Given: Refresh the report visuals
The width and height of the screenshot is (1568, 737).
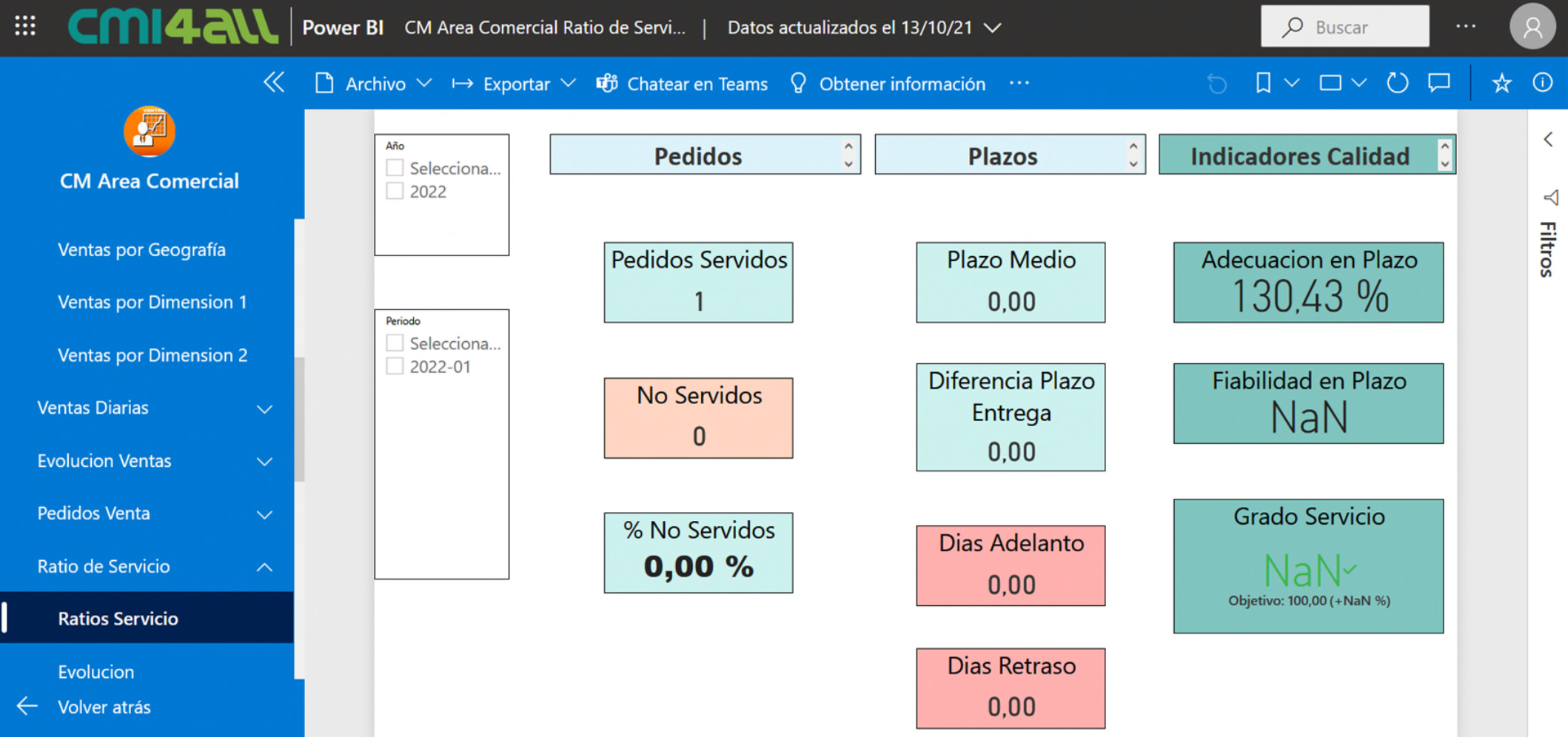Looking at the screenshot, I should [x=1397, y=83].
